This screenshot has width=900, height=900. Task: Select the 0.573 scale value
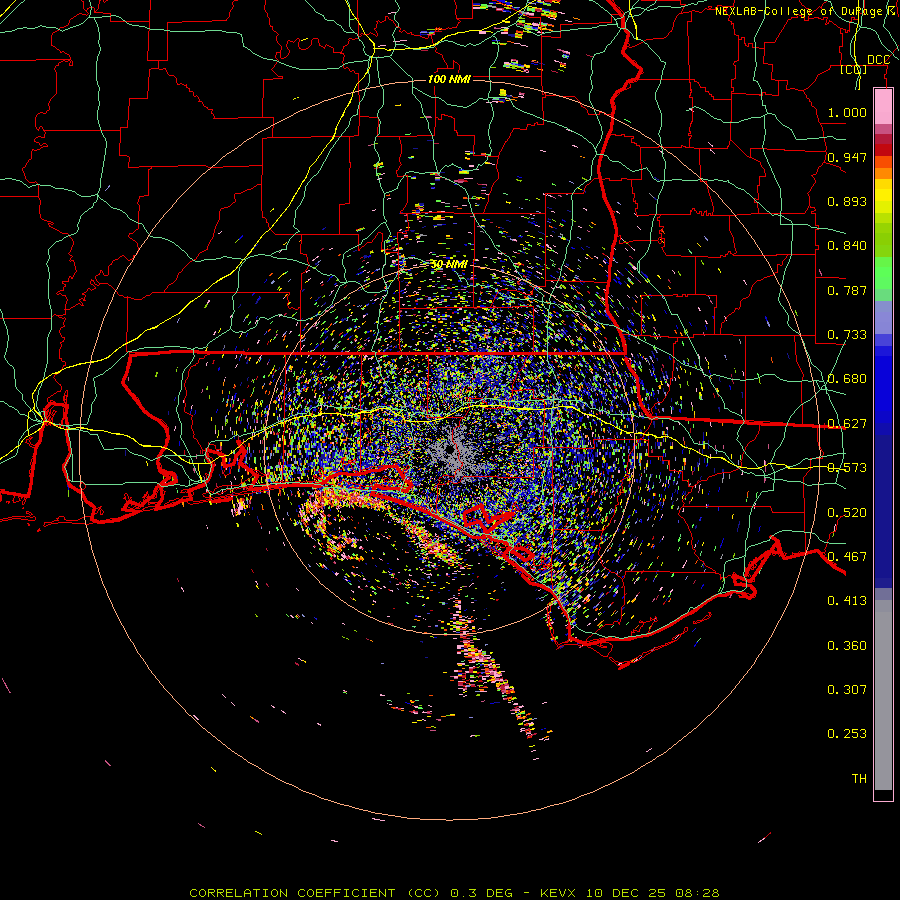[x=847, y=468]
